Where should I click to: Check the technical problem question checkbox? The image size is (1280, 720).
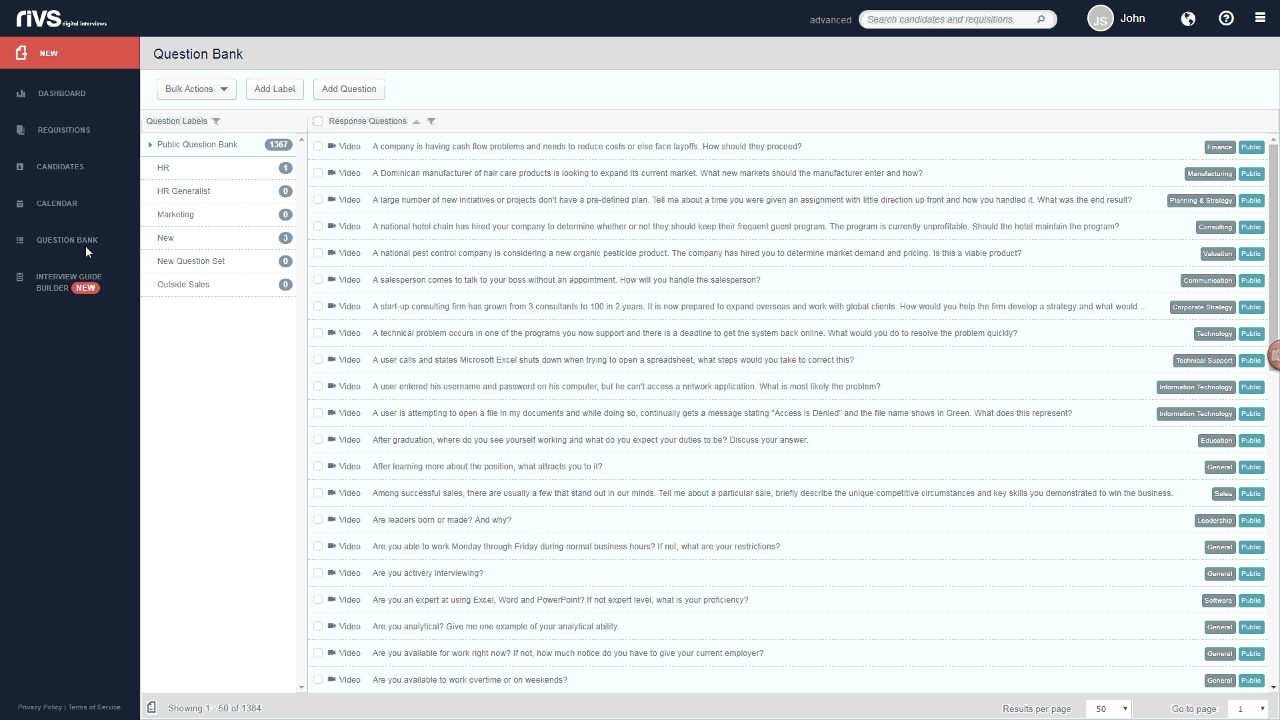[x=318, y=333]
